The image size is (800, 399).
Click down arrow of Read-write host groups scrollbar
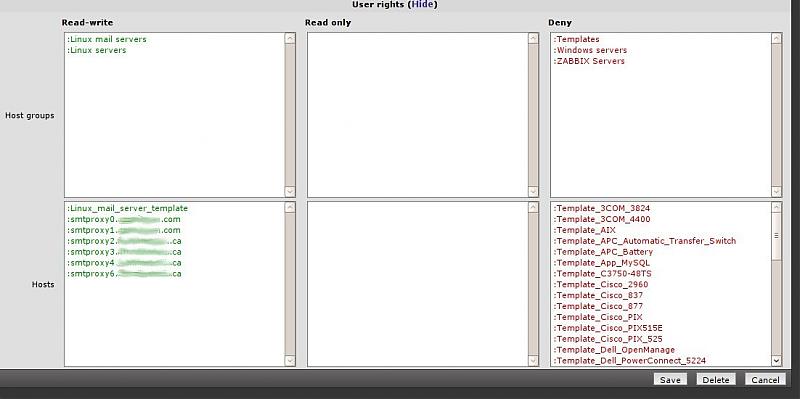coord(290,191)
